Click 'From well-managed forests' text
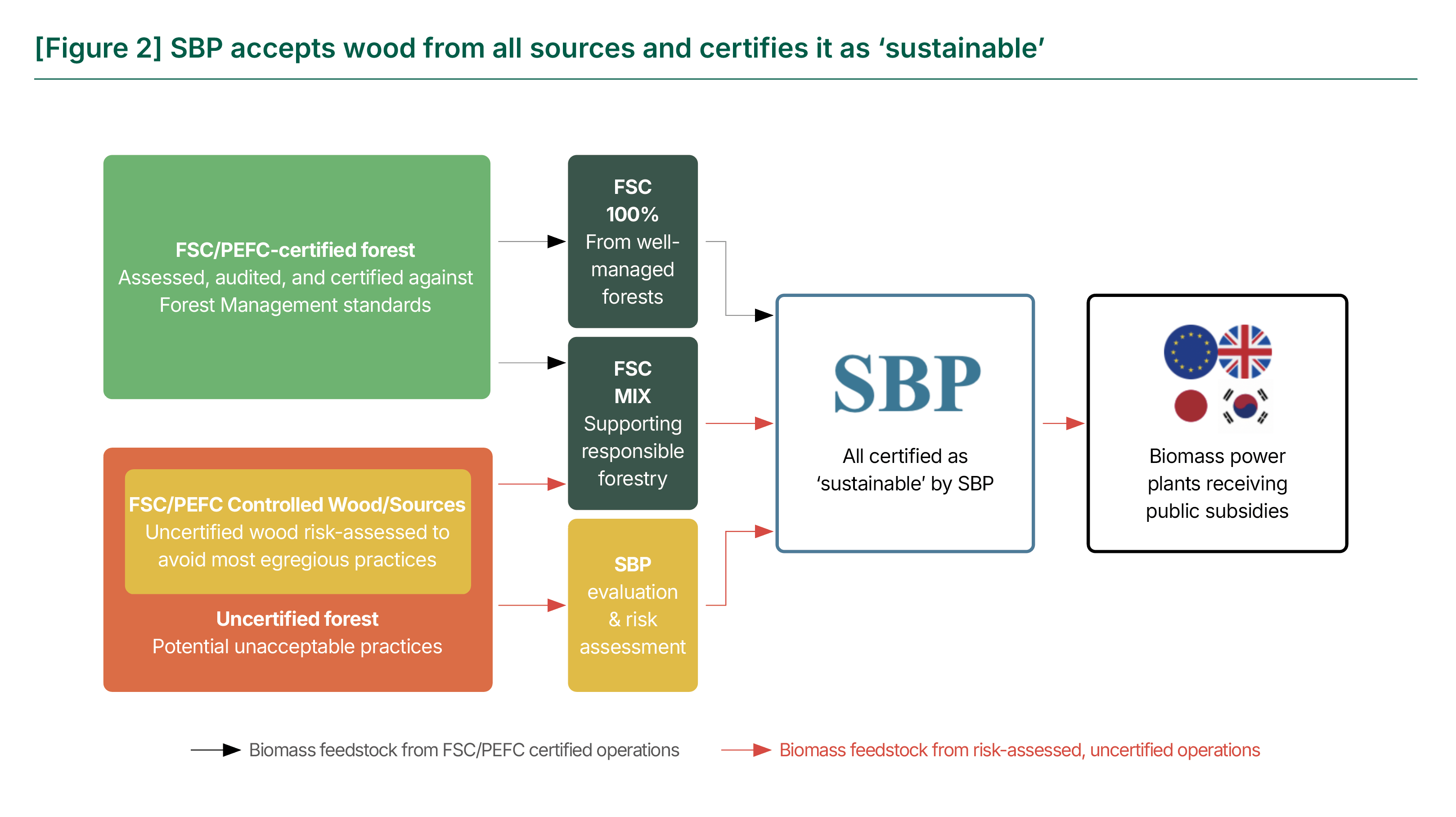The height and width of the screenshot is (817, 1456). pyautogui.click(x=633, y=269)
